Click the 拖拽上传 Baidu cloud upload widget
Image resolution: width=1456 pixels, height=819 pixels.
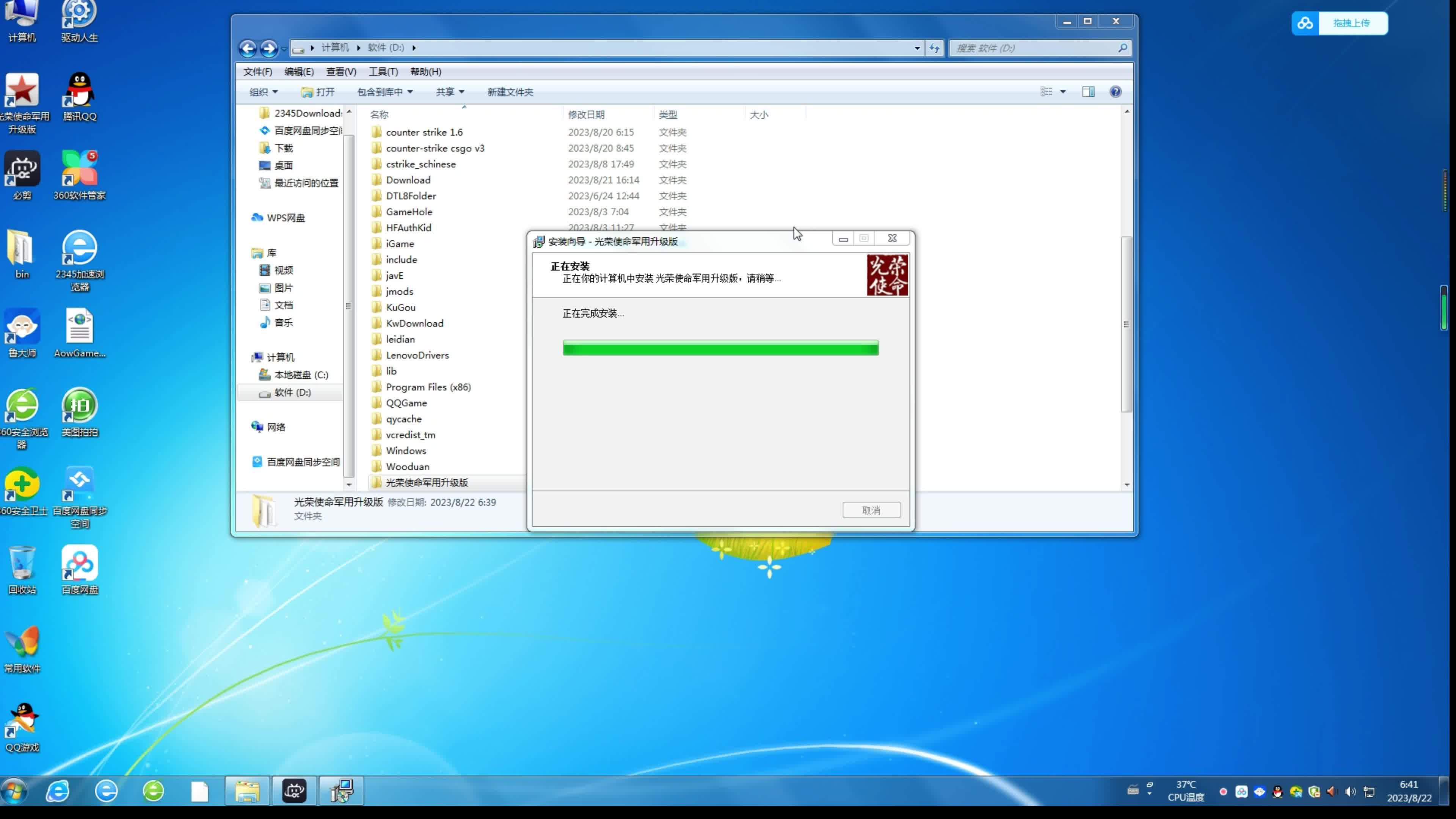1339,23
